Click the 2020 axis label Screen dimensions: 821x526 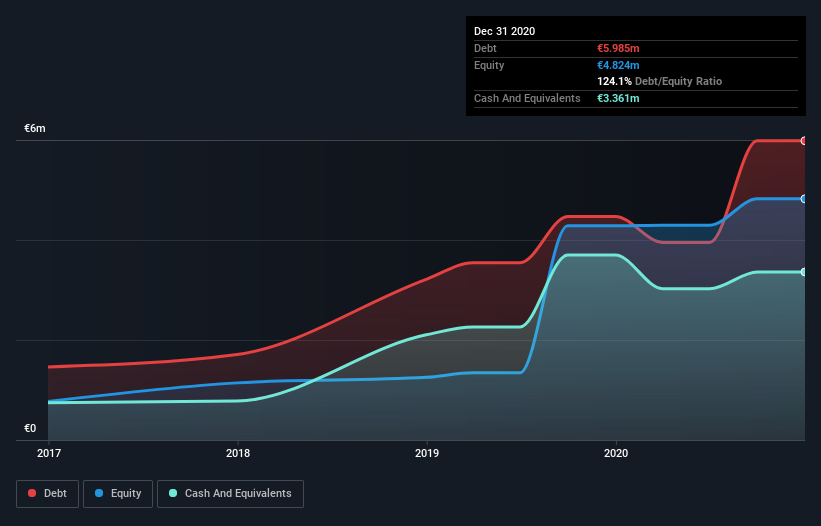(616, 453)
